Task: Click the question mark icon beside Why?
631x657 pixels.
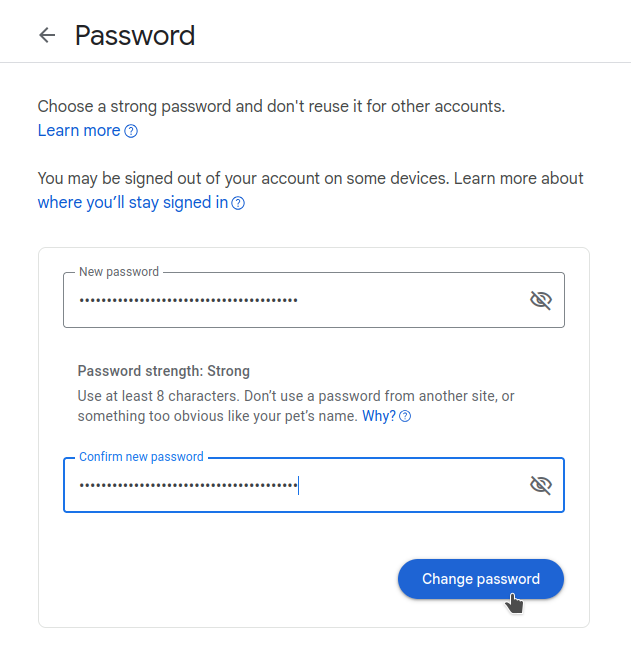Action: (405, 416)
